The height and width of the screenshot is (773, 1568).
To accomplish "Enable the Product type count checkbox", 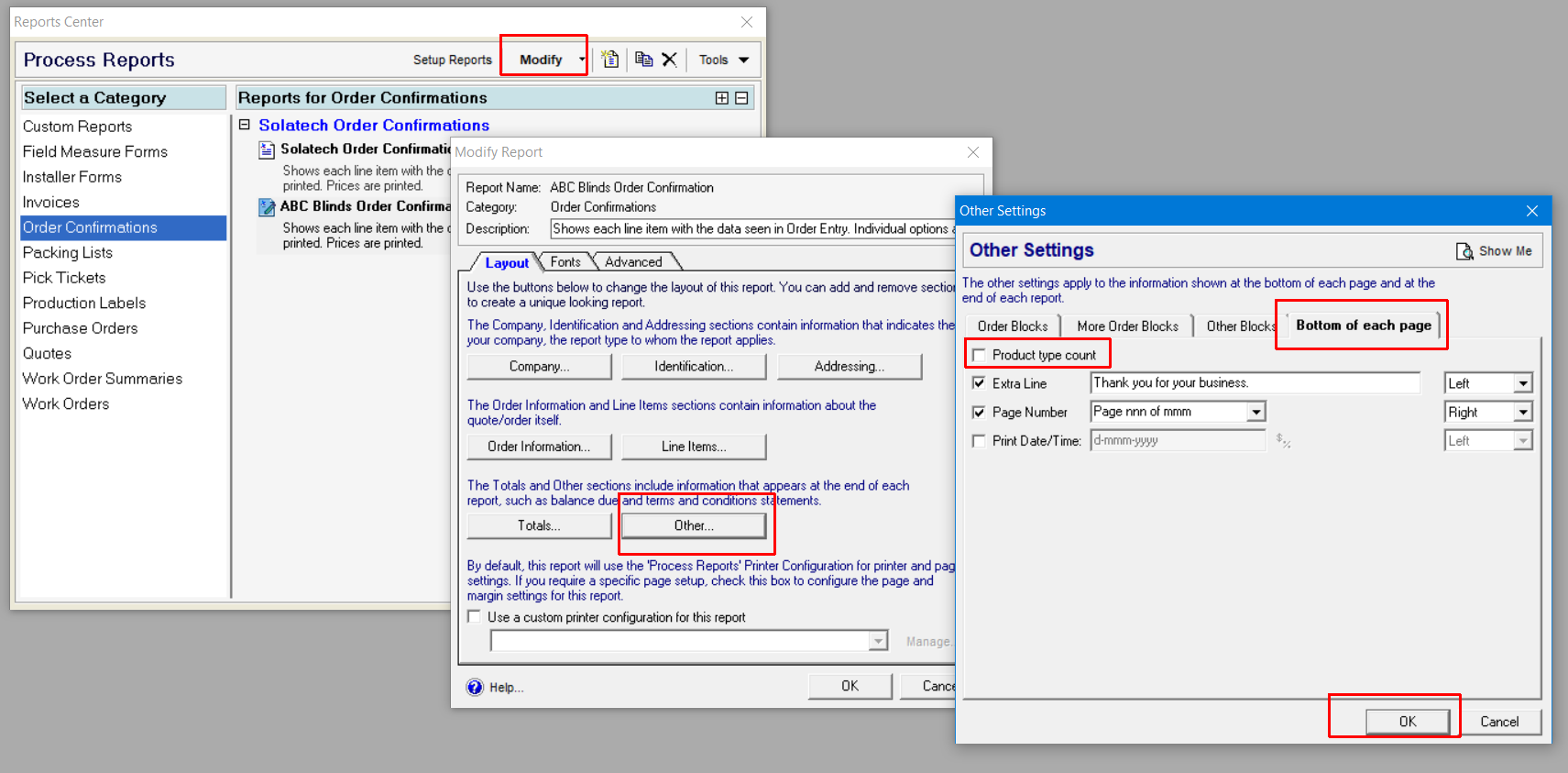I will pyautogui.click(x=979, y=355).
